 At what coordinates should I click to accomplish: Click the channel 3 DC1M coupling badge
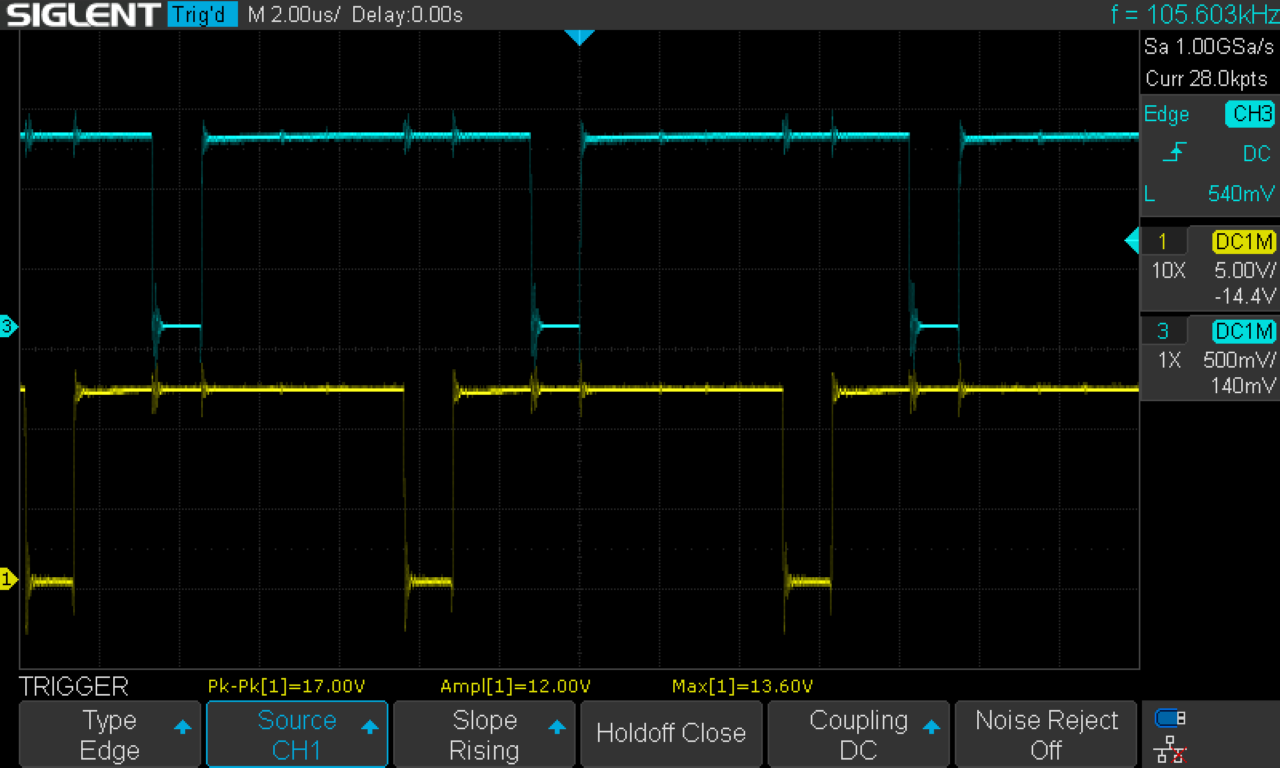(x=1244, y=331)
